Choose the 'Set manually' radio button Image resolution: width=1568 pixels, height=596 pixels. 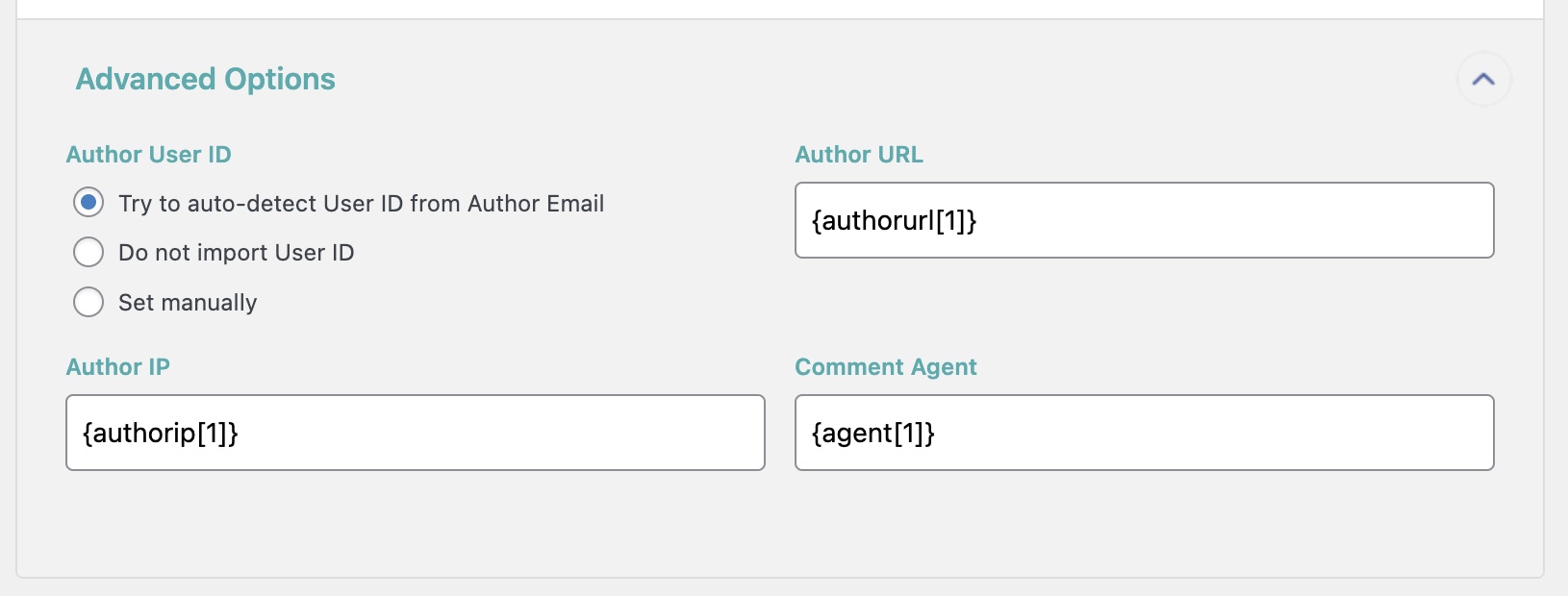pos(89,303)
